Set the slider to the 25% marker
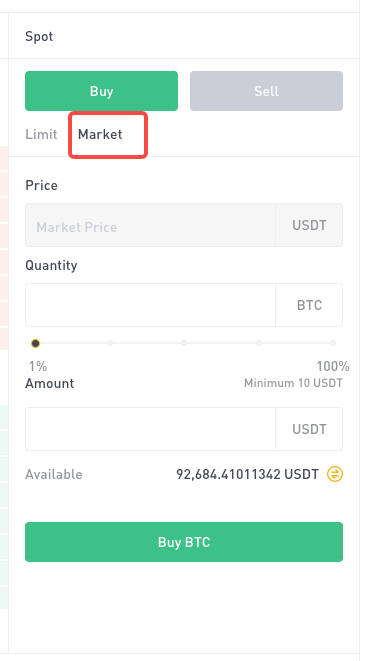This screenshot has height=661, width=372. point(110,343)
